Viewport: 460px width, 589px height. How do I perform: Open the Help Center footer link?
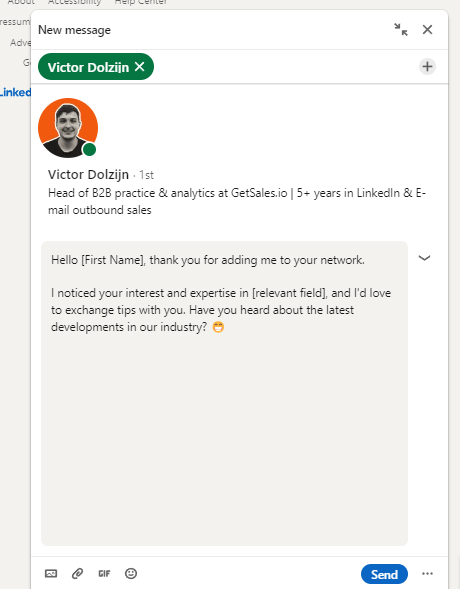coord(140,2)
